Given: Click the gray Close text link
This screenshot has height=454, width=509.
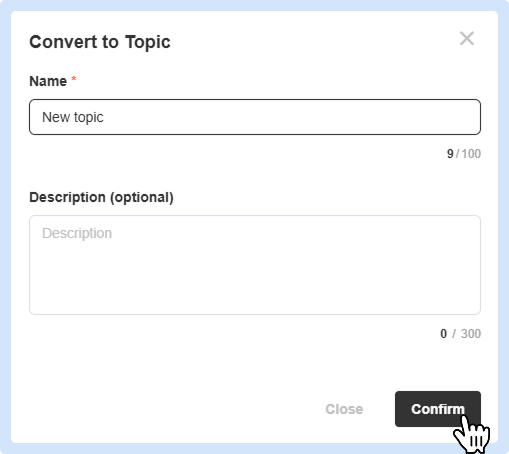Looking at the screenshot, I should pyautogui.click(x=344, y=409).
